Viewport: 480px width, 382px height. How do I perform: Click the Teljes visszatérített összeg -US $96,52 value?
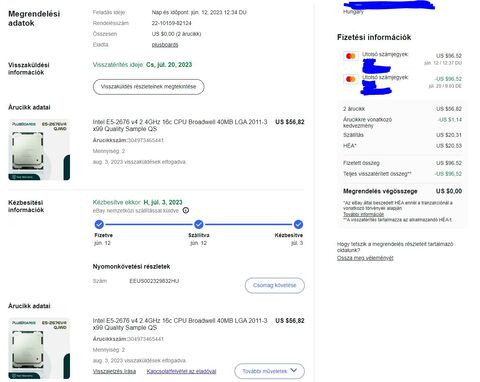(448, 174)
